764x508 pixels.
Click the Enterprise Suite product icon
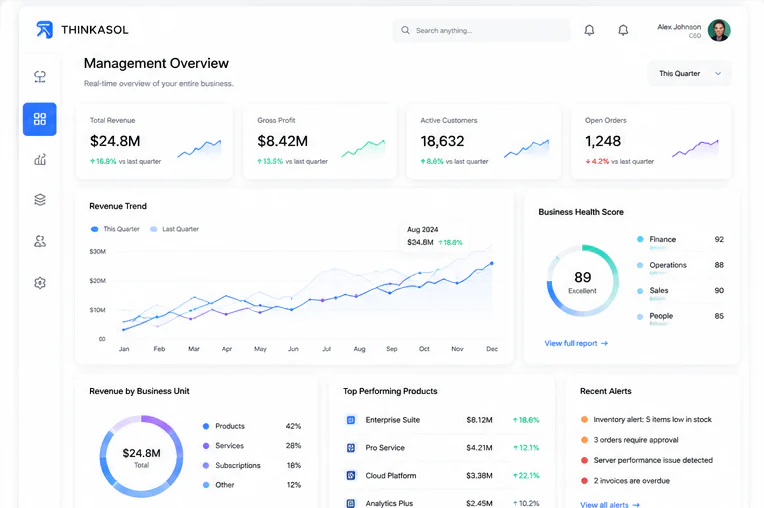click(350, 420)
